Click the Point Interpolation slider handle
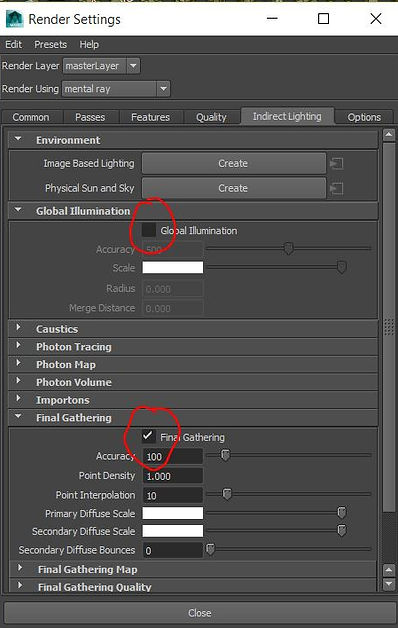This screenshot has height=628, width=398. [x=227, y=494]
